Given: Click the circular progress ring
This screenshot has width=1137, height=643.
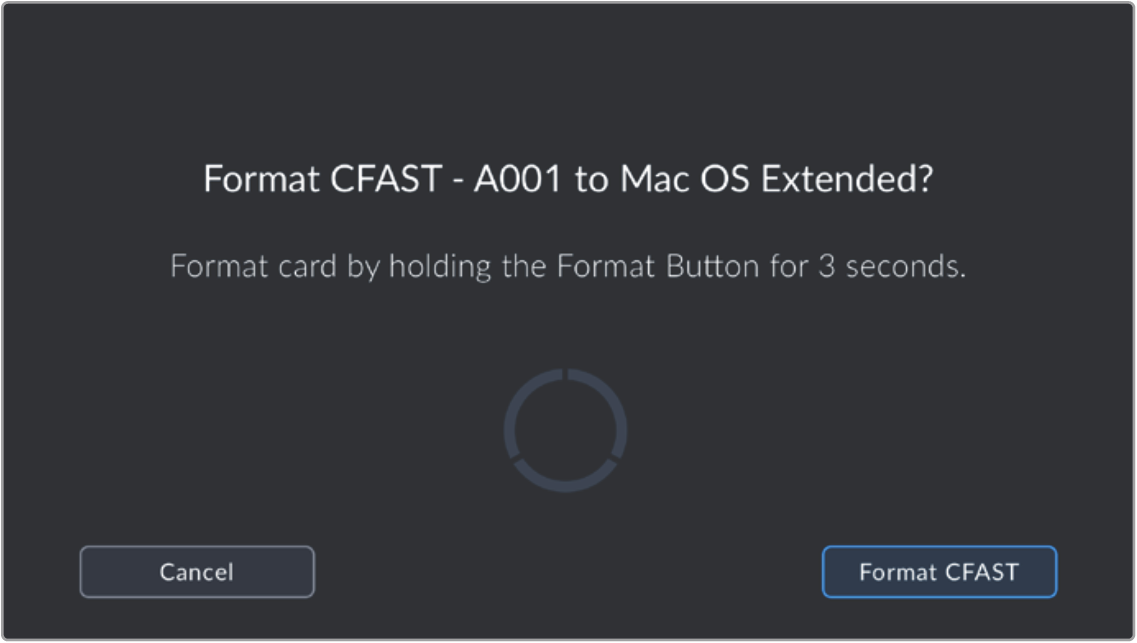Looking at the screenshot, I should pos(565,430).
